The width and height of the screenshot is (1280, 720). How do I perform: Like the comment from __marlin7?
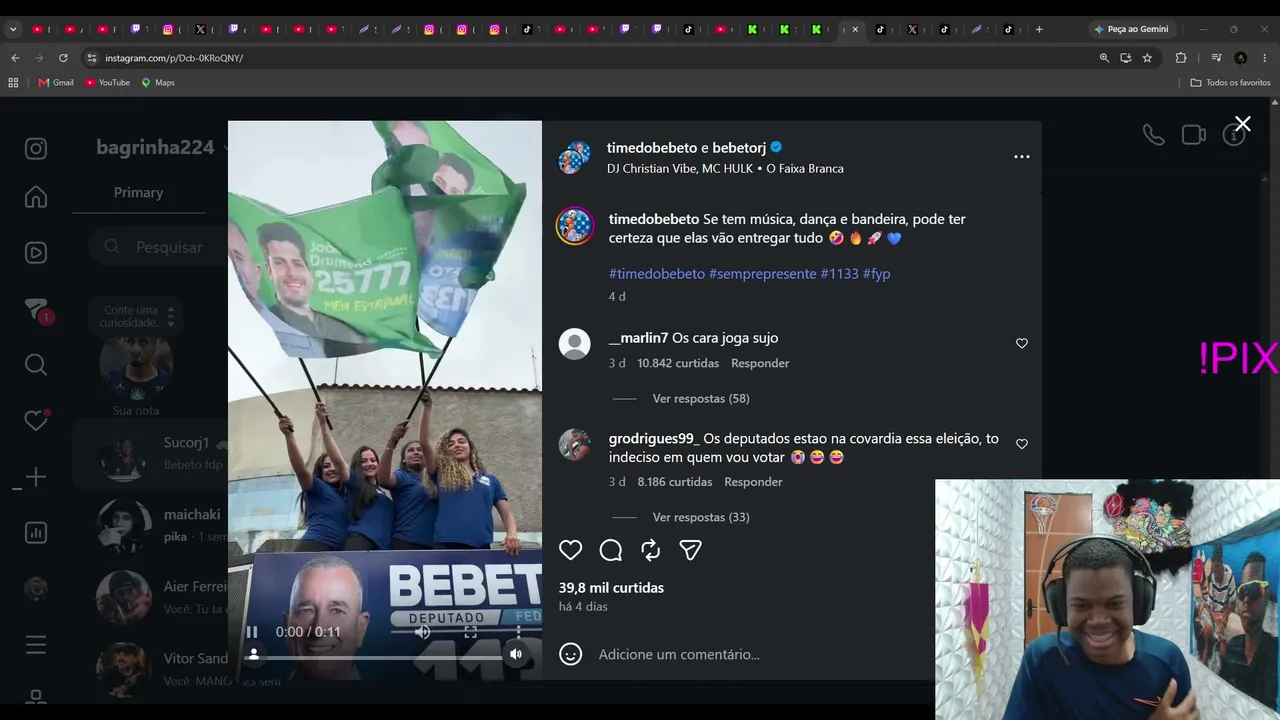1022,343
